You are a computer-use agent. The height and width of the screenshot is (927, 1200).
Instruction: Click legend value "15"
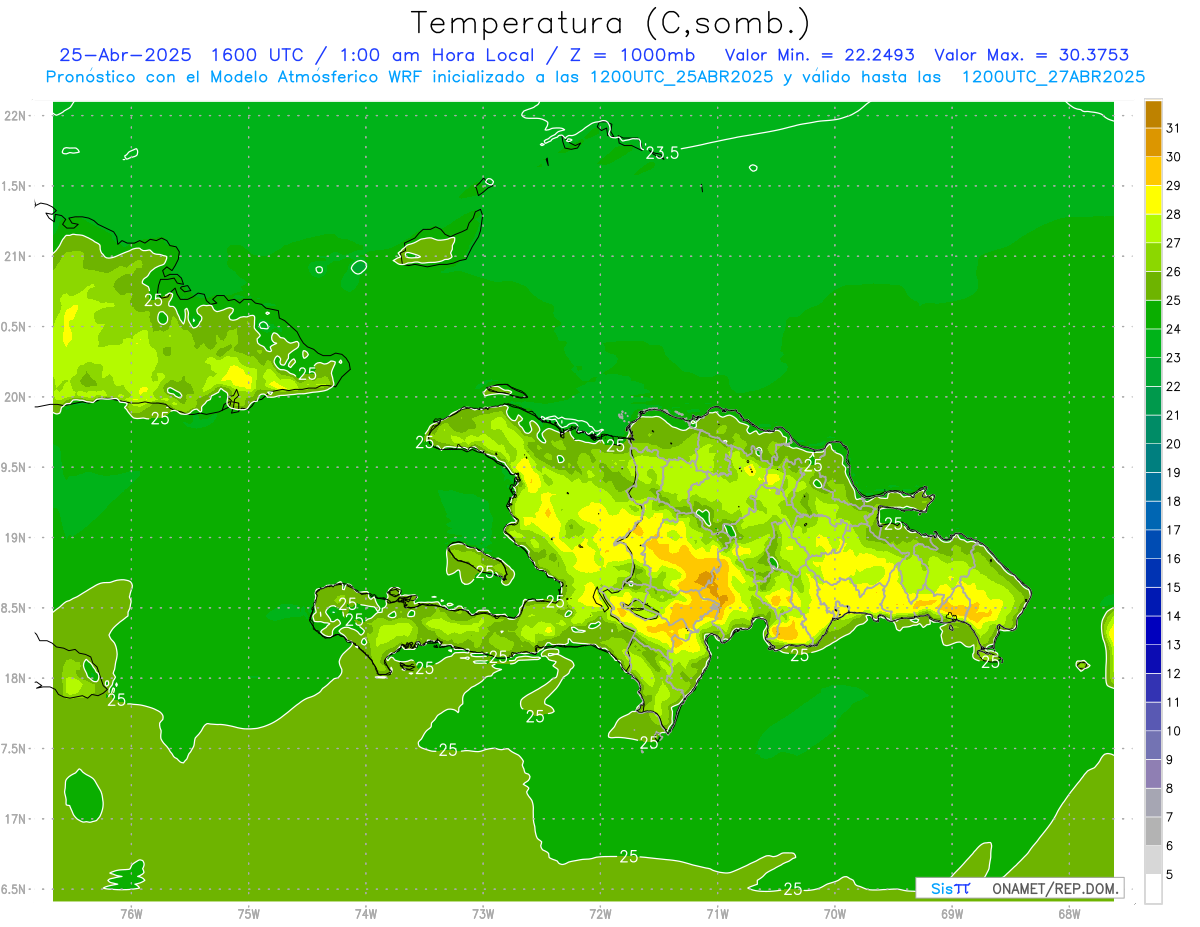point(1173,587)
